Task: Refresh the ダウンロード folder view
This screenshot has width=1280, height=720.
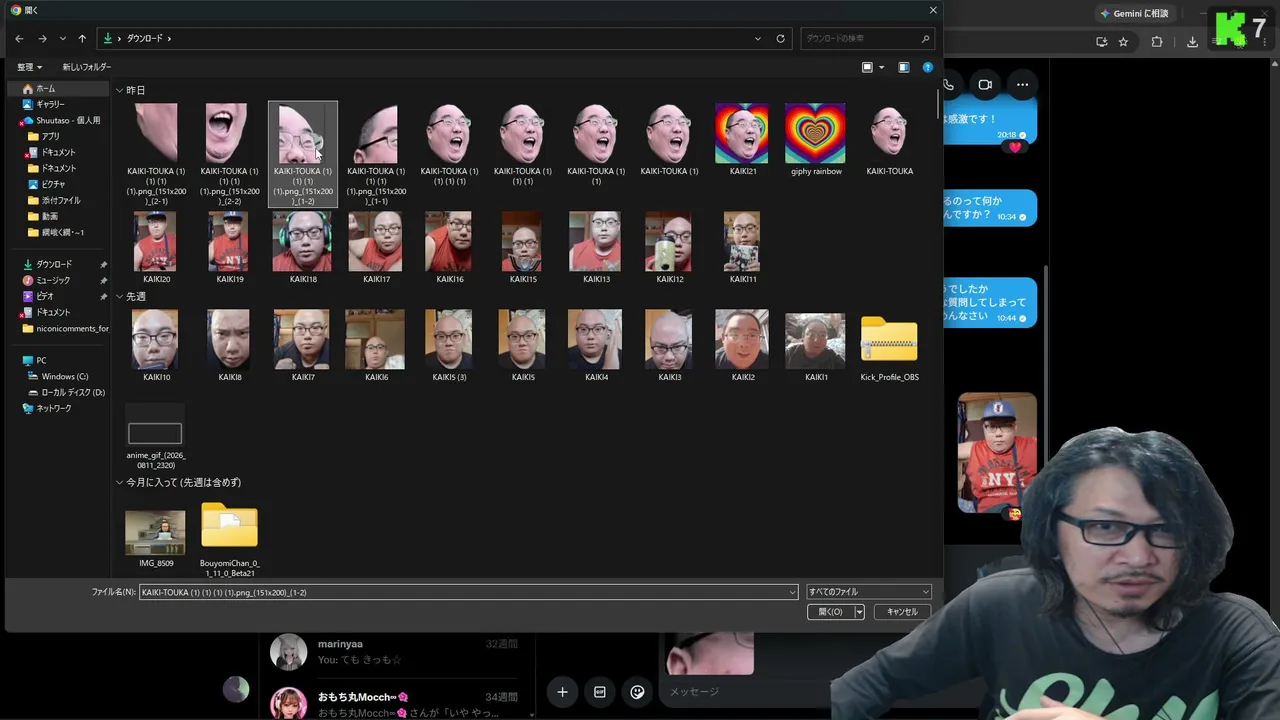Action: coord(781,38)
